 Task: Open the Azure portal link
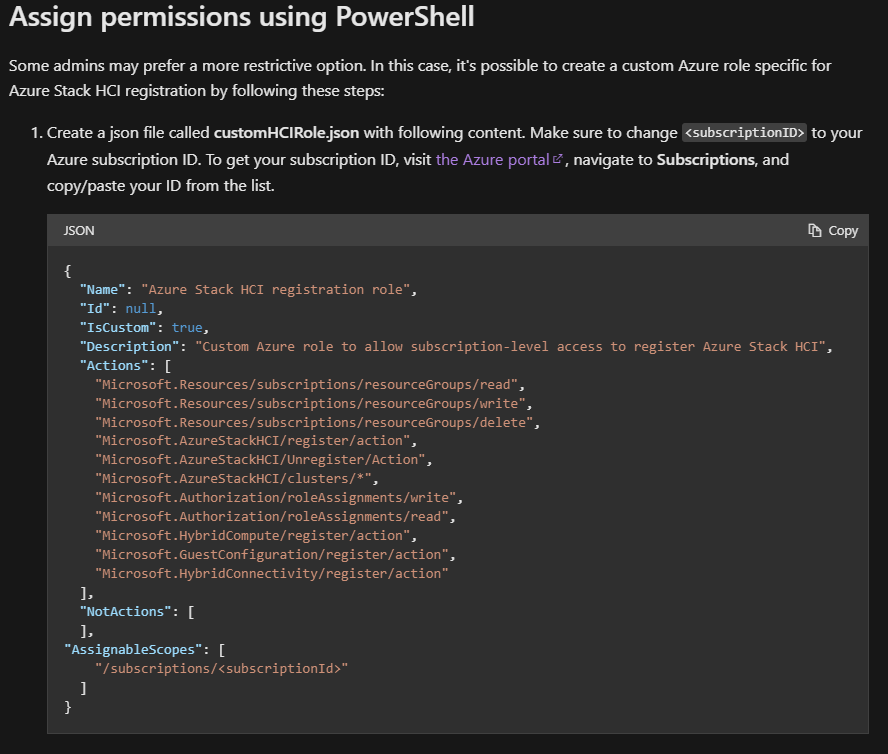493,160
